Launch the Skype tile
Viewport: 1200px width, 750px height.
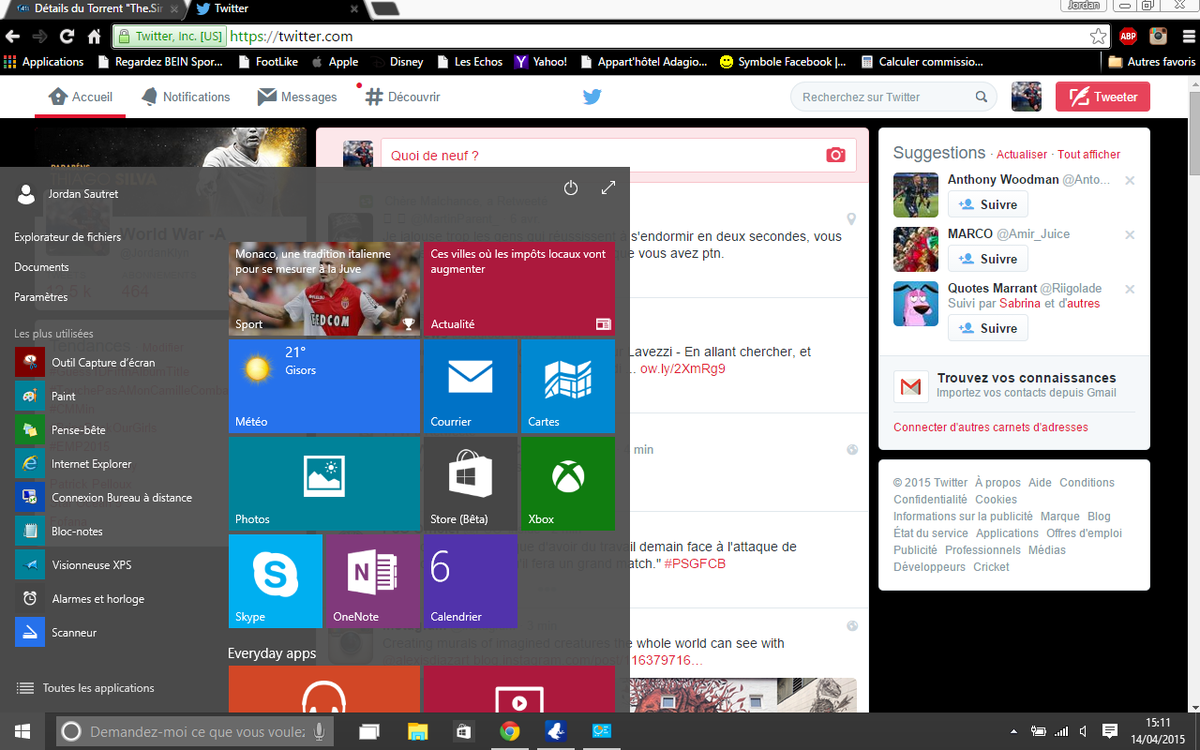tap(275, 581)
